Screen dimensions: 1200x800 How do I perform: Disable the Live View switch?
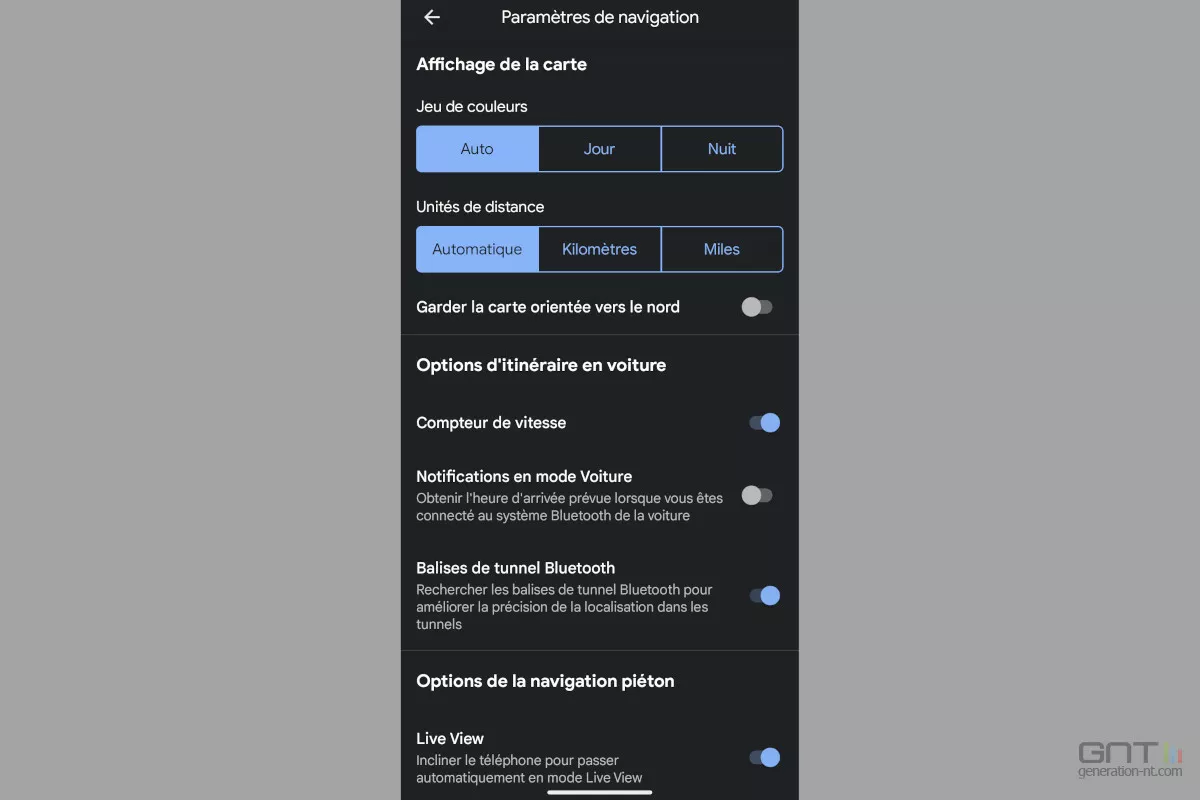pyautogui.click(x=764, y=758)
